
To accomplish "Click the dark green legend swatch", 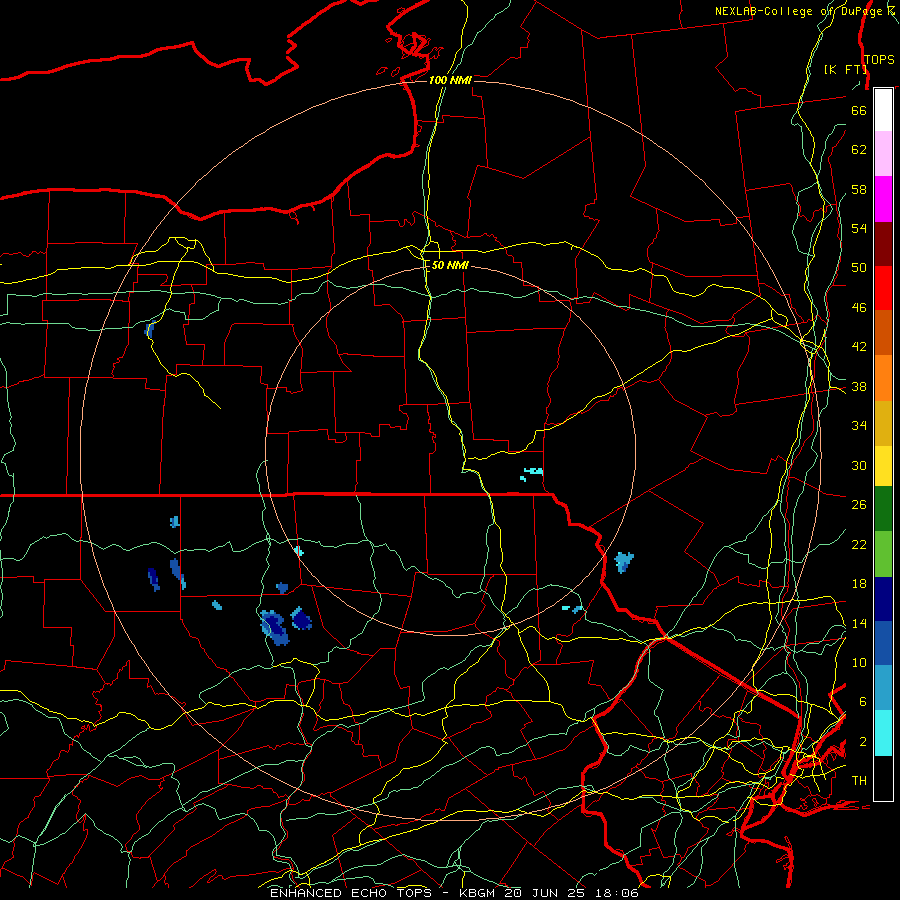I will [x=883, y=509].
